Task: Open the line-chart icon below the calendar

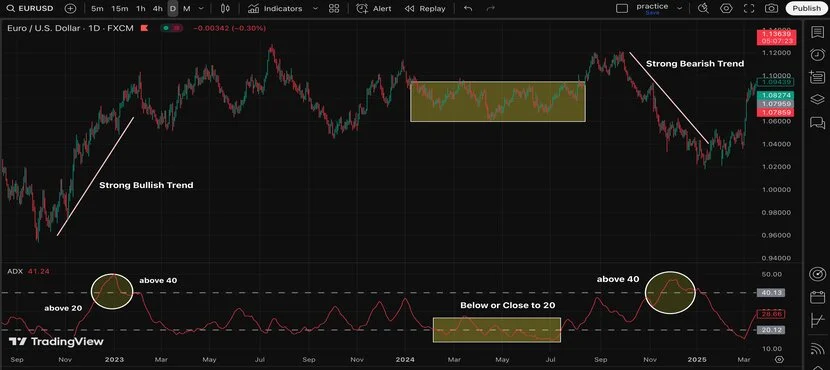Action: [817, 320]
